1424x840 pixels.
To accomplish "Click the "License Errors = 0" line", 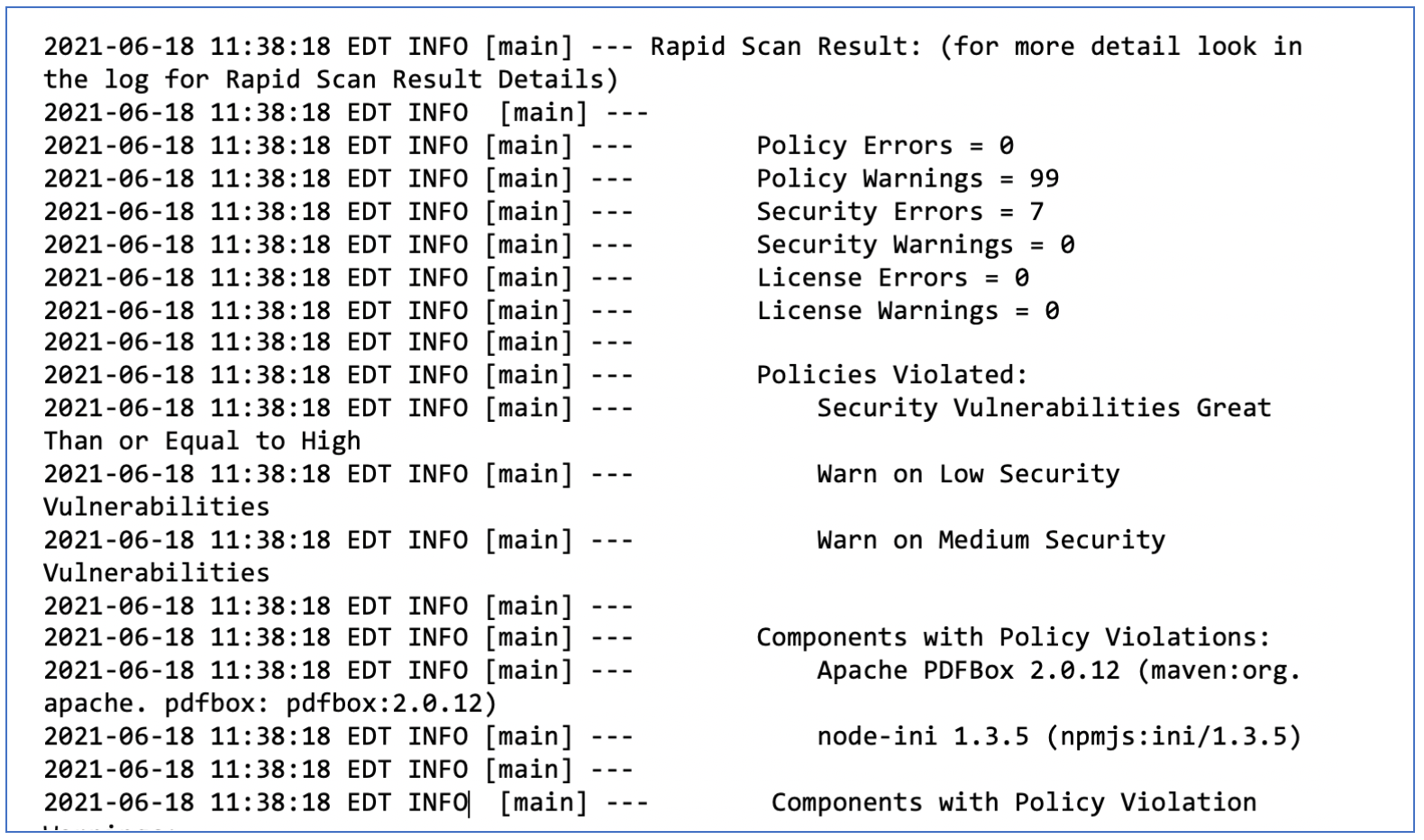I will pyautogui.click(x=891, y=278).
